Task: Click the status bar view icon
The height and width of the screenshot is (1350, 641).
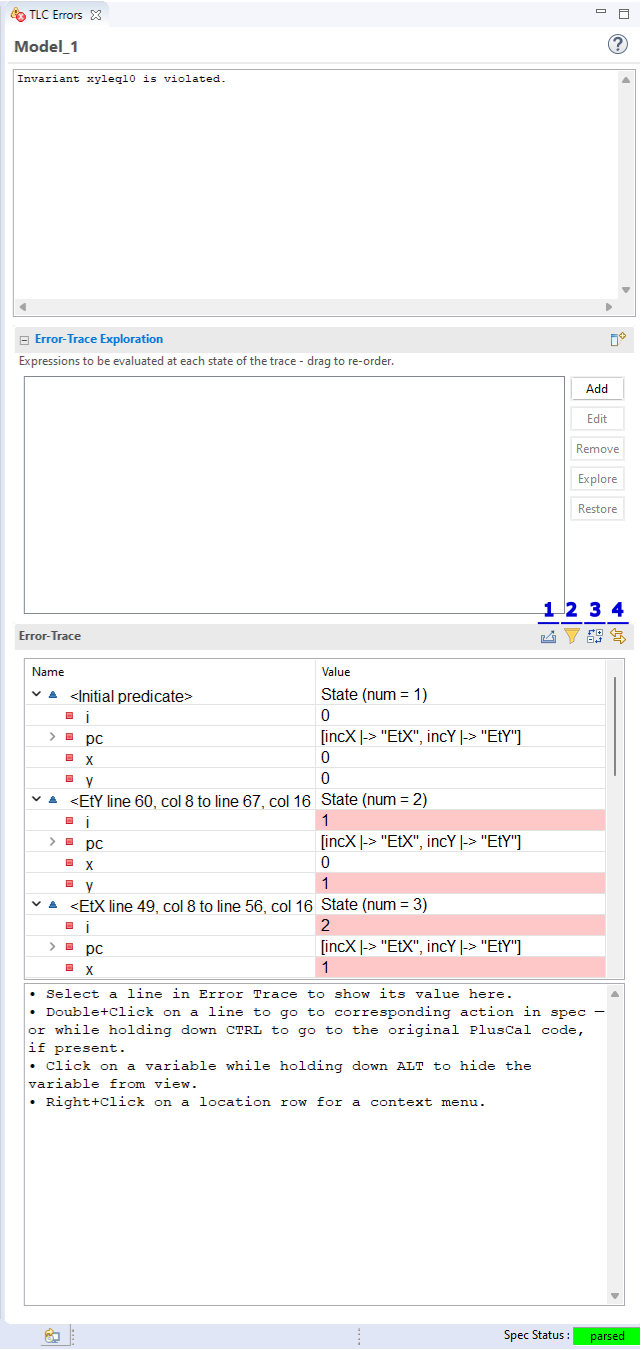Action: tap(51, 1336)
